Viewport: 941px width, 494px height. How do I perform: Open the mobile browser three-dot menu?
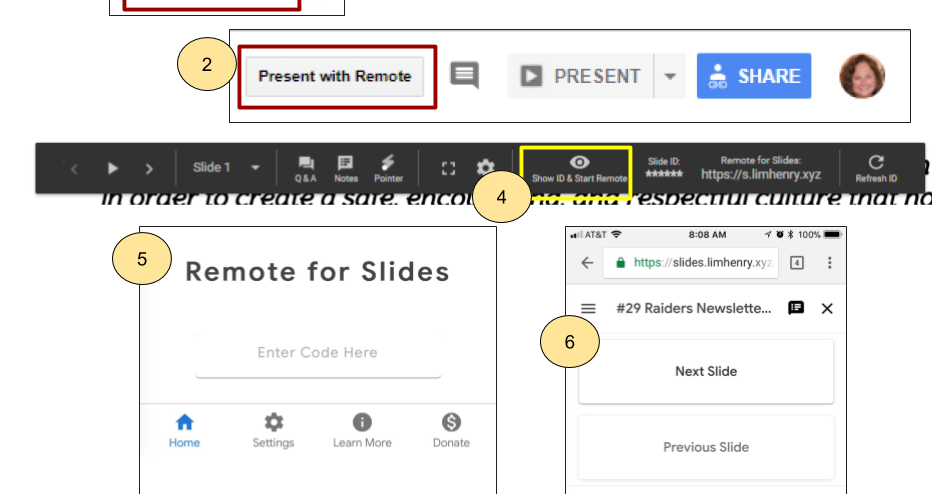829,262
